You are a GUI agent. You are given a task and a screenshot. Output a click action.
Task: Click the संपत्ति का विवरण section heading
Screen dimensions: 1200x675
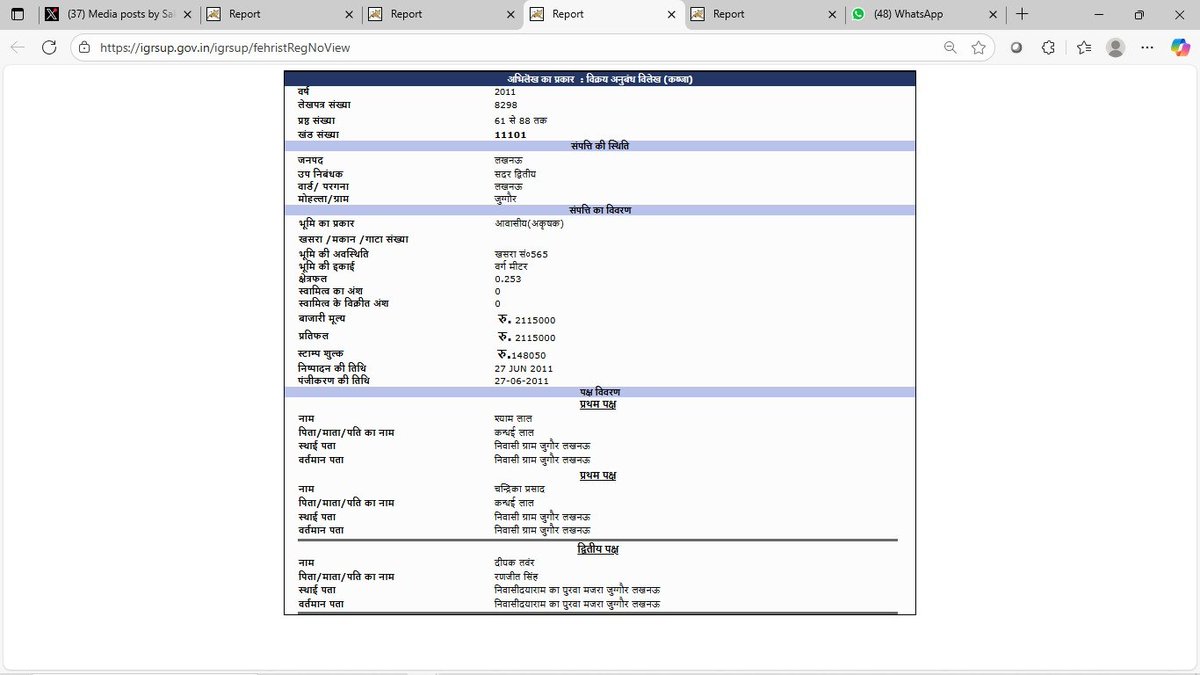coord(599,210)
